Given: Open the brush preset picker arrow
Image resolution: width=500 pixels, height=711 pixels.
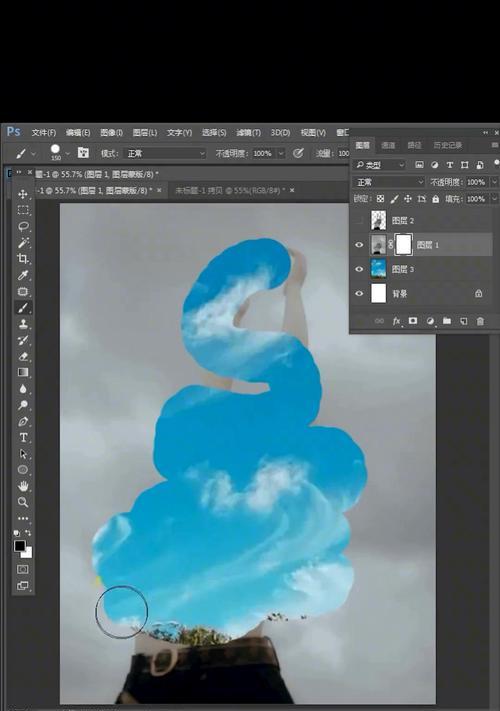Looking at the screenshot, I should 68,154.
